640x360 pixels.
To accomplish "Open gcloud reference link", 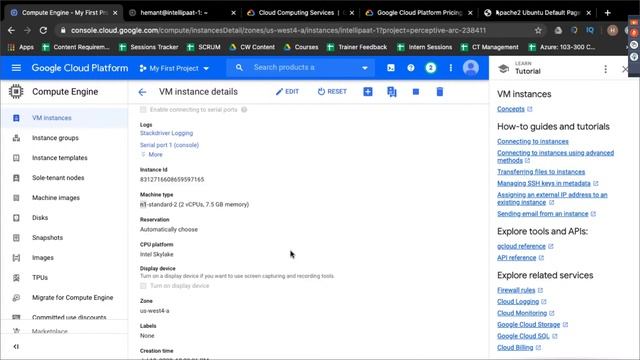I will pos(521,246).
